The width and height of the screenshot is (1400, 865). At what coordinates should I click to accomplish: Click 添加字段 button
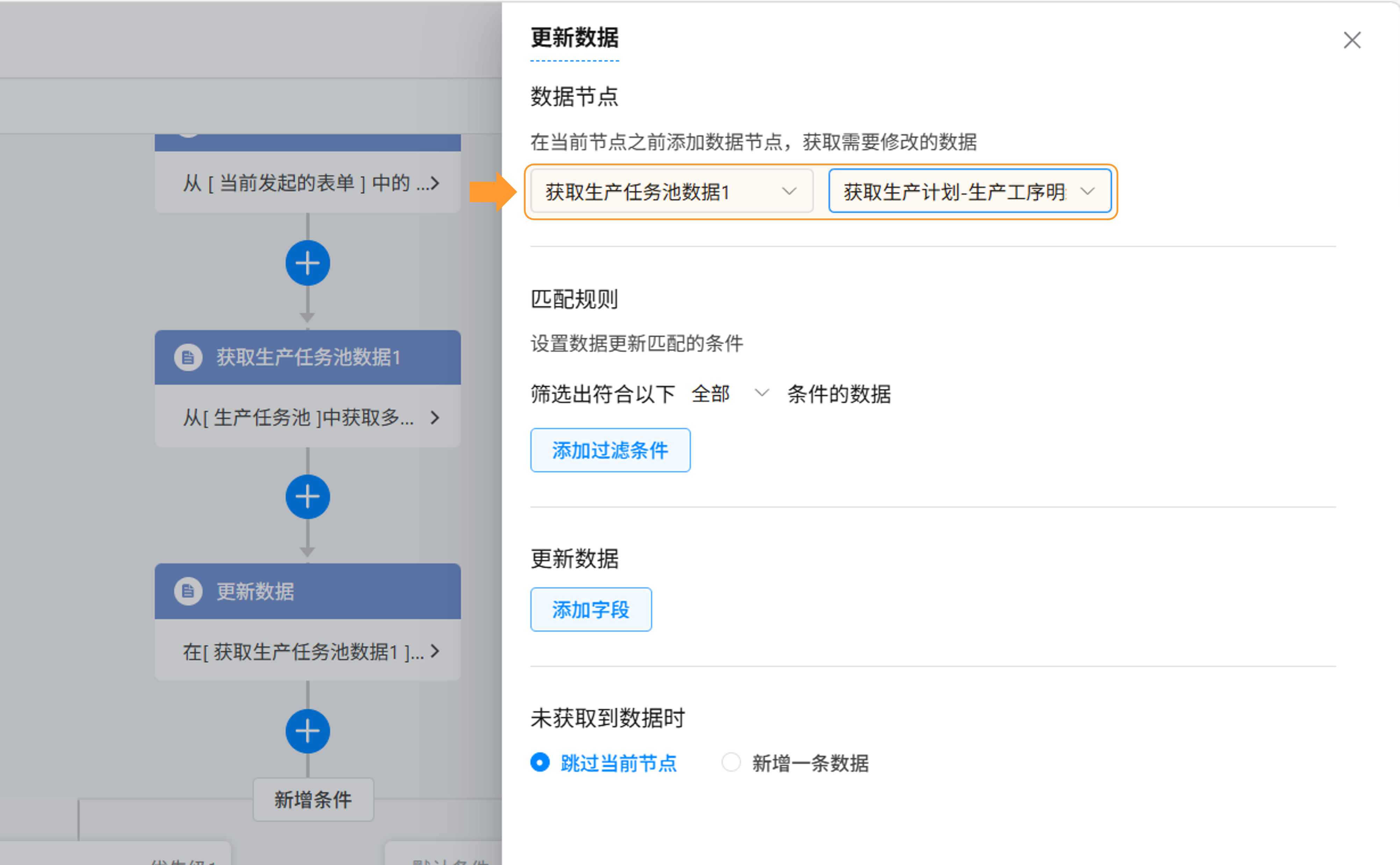point(590,610)
